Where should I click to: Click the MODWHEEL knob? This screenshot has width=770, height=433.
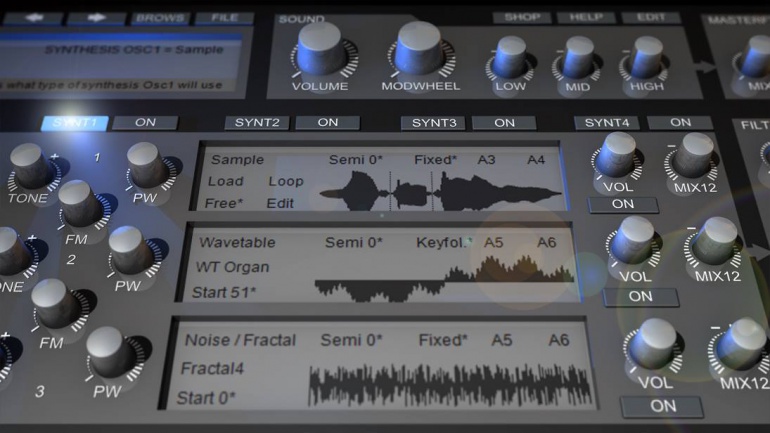point(419,50)
